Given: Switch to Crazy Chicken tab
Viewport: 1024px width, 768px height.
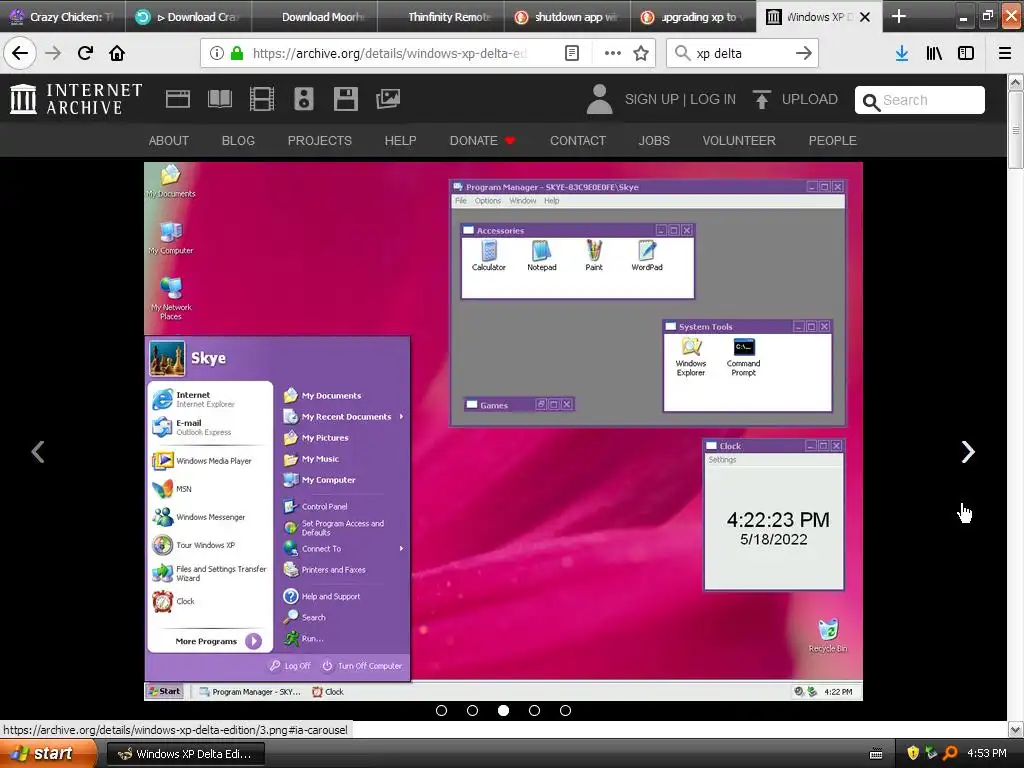Looking at the screenshot, I should (x=63, y=16).
